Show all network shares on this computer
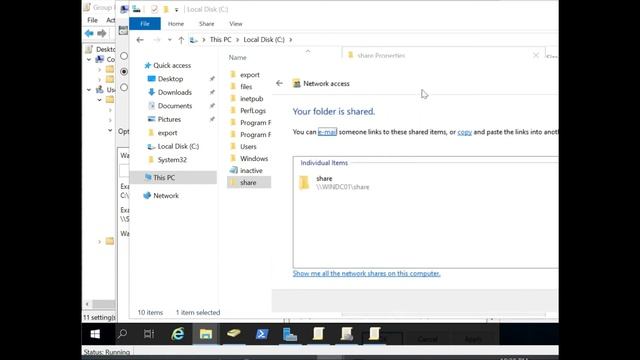Screen dimensions: 640x360 click(x=366, y=273)
